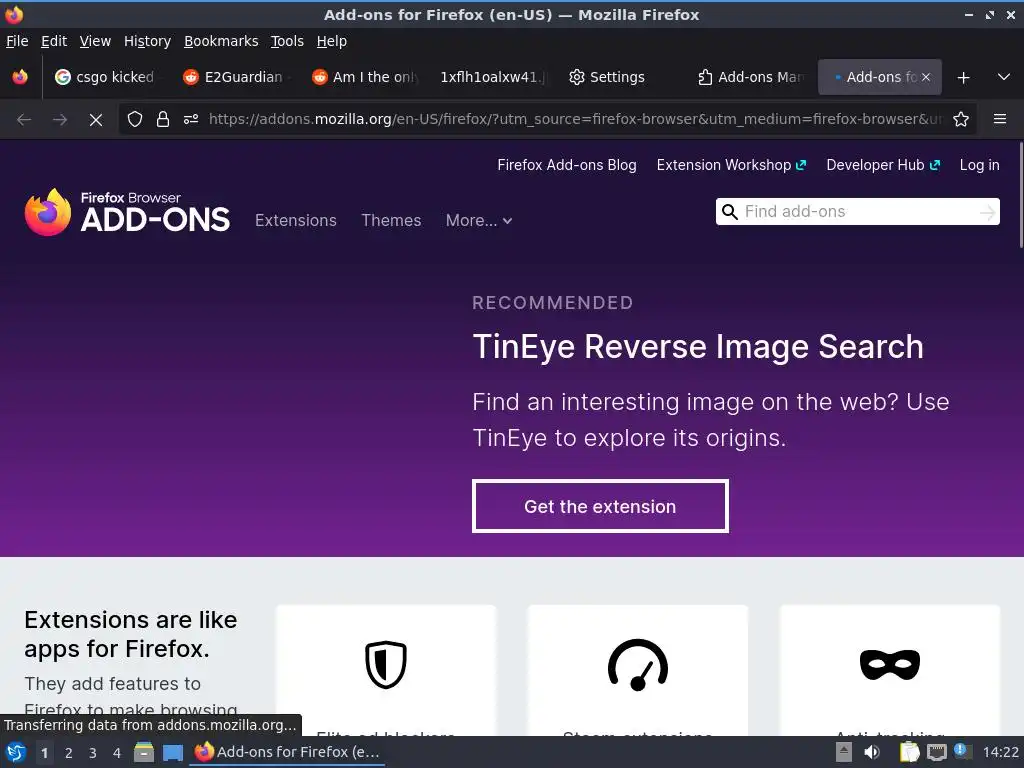Open the File menu
1024x768 pixels.
click(x=17, y=41)
